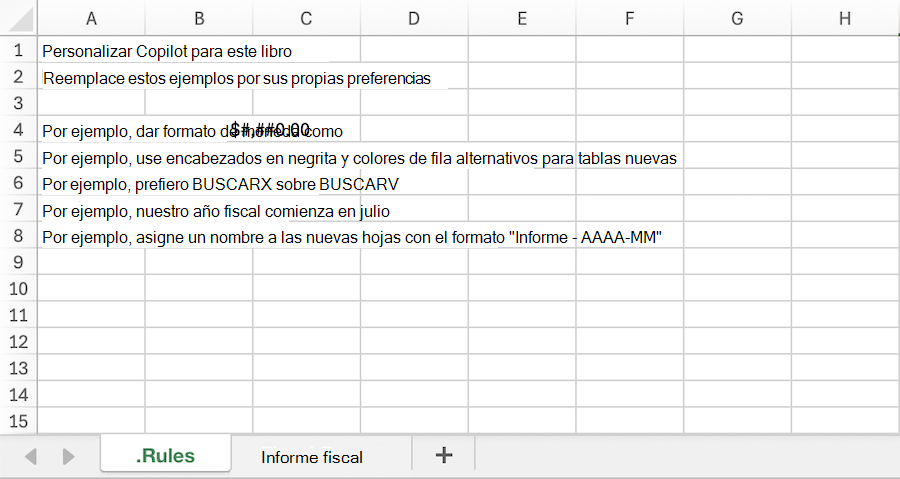Viewport: 900px width, 479px height.
Task: Switch to the .Rules sheet tab
Action: click(x=166, y=455)
